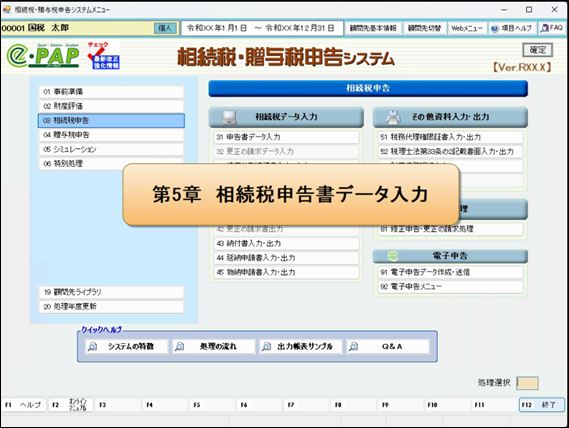The image size is (569, 428).
Task: Select 05 シミュレーション menu item
Action: click(111, 149)
